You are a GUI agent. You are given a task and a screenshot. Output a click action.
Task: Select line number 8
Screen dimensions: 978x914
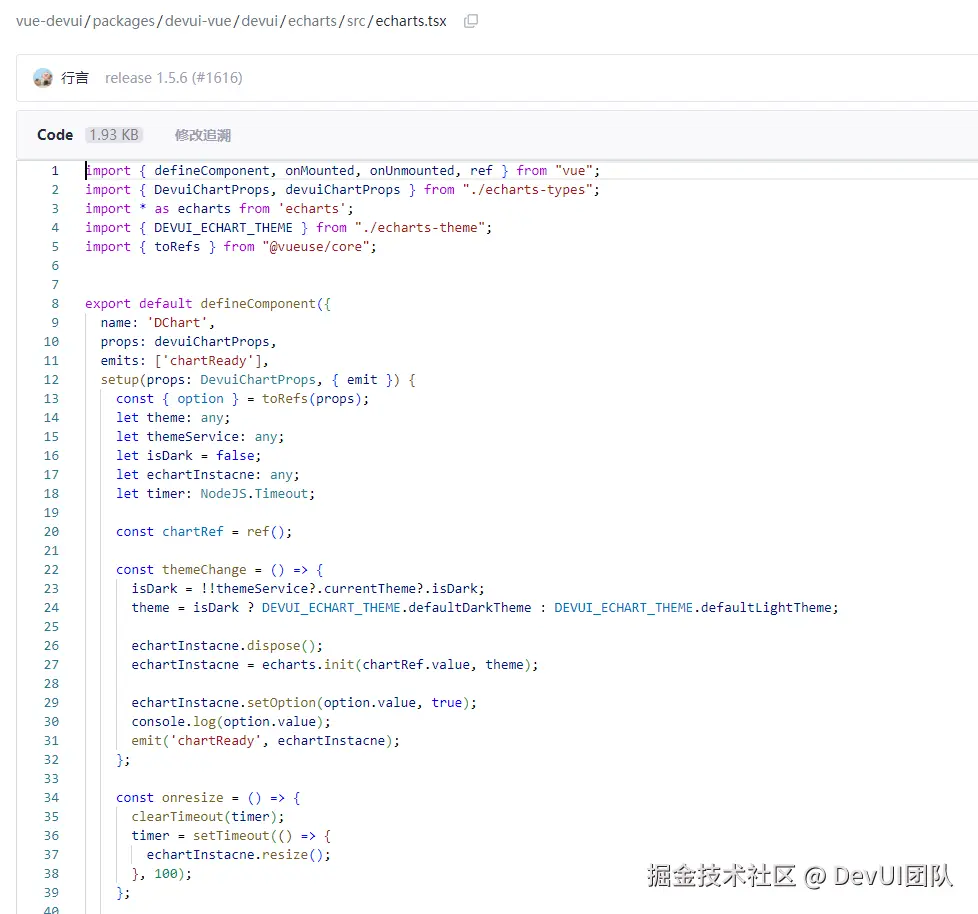(55, 304)
